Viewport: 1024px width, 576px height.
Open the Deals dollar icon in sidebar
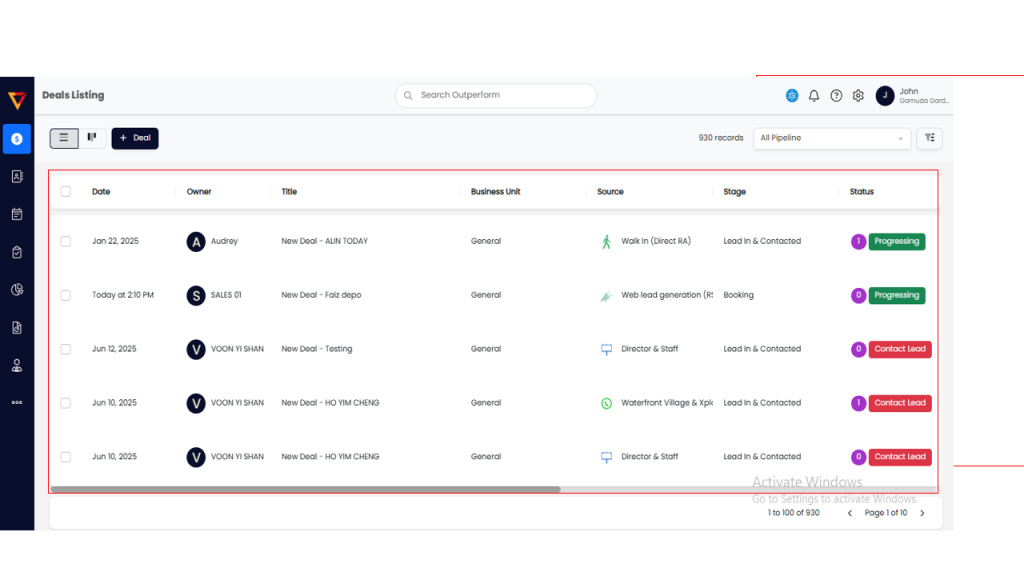16,139
